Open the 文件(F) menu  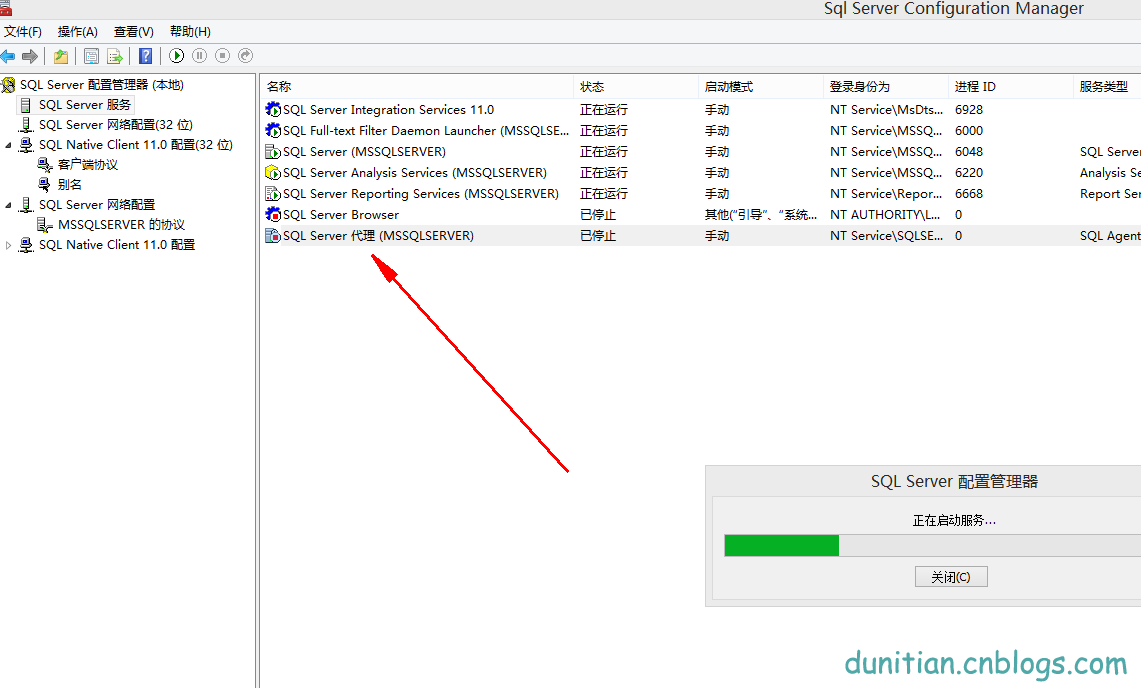click(23, 32)
